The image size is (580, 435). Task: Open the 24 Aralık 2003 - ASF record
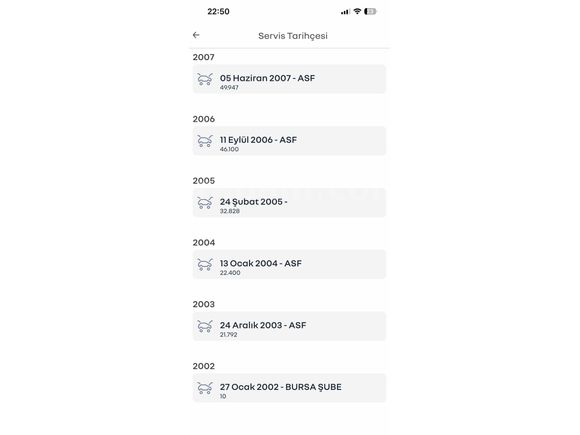(289, 326)
